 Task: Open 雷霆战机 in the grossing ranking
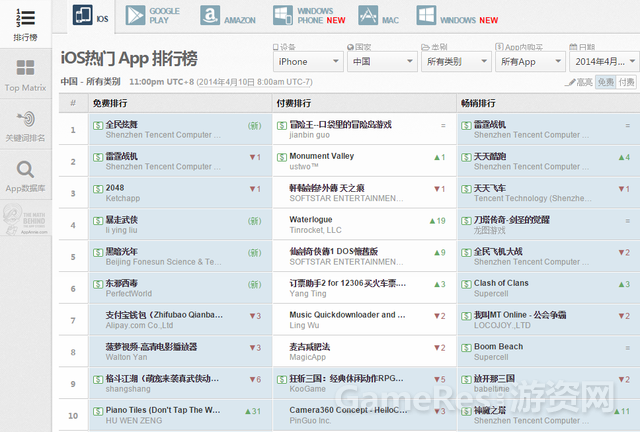click(490, 124)
